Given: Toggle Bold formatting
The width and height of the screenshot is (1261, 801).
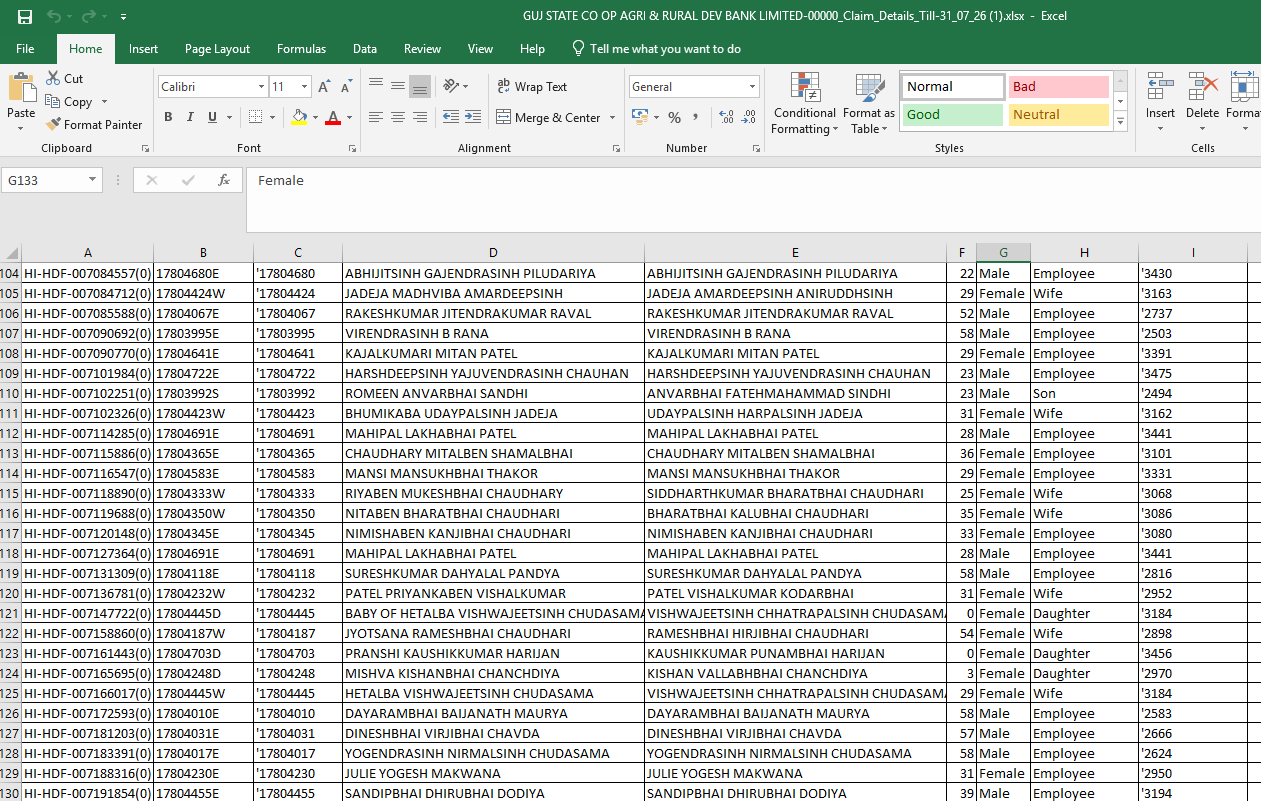Looking at the screenshot, I should click(168, 117).
